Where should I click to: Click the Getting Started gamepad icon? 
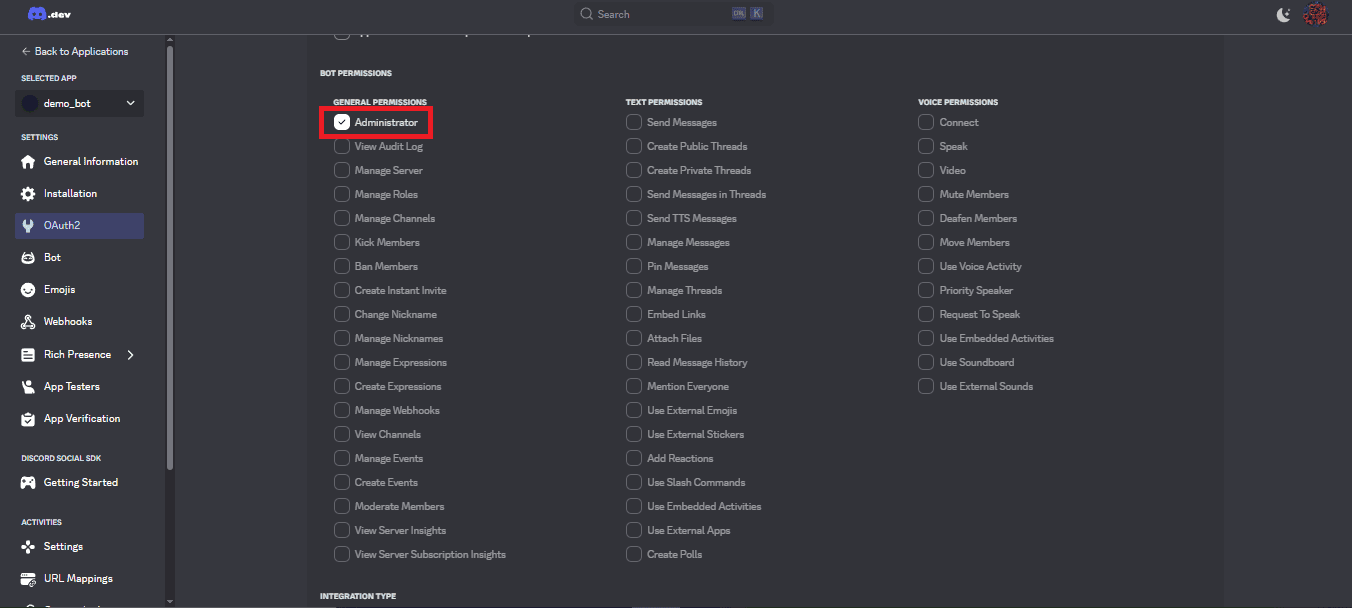coord(28,483)
